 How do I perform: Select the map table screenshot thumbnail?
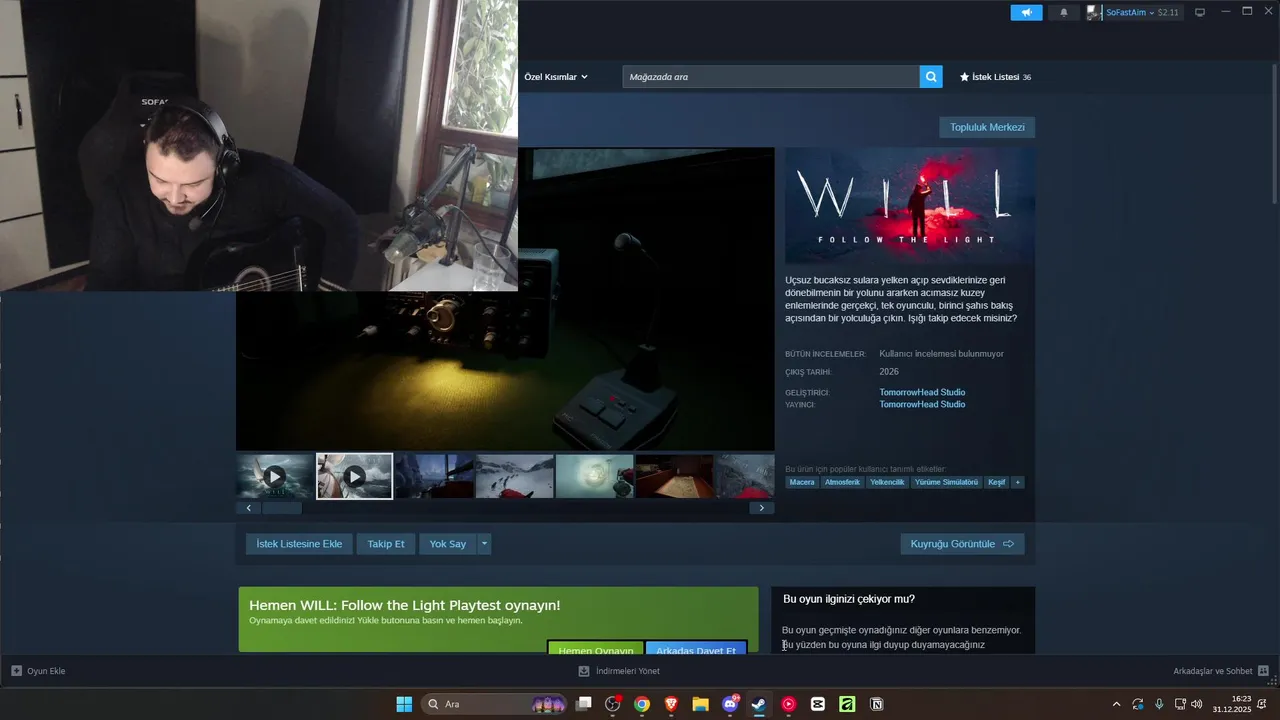click(675, 476)
